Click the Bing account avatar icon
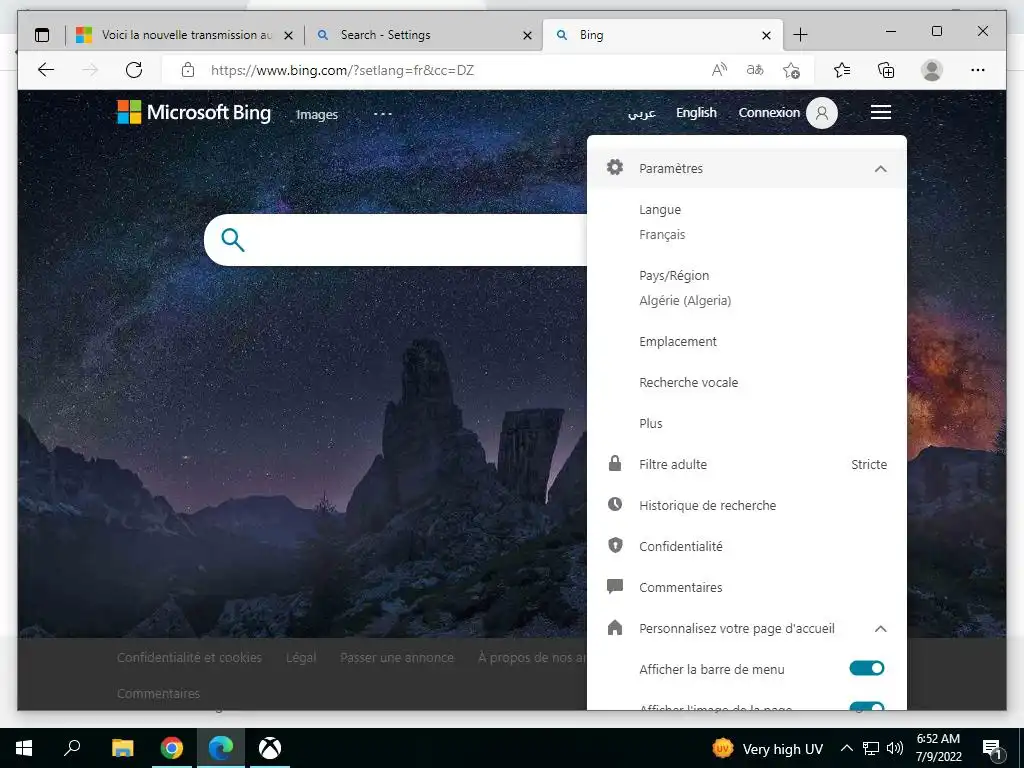 822,113
